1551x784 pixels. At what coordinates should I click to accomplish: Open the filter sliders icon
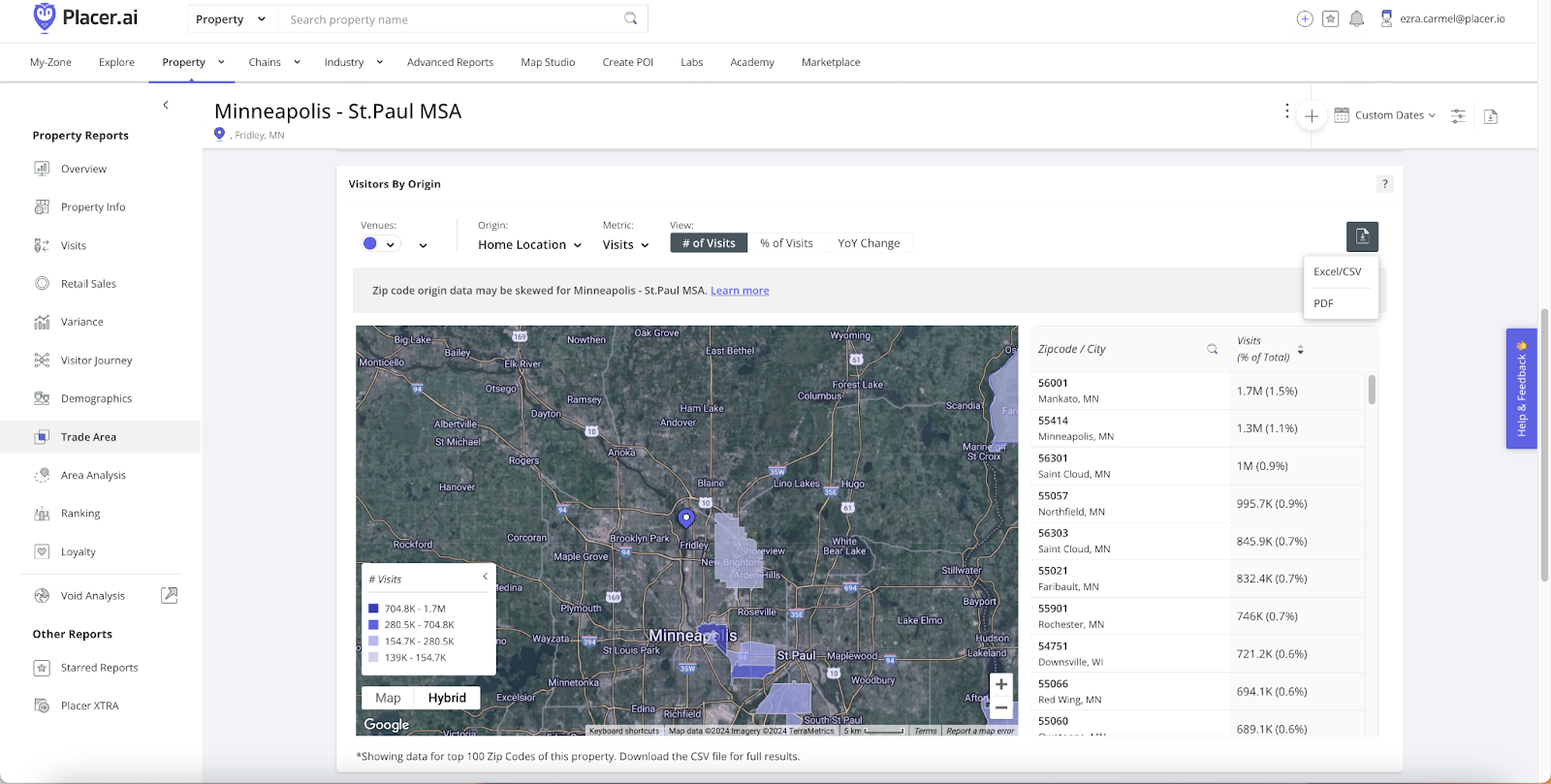coord(1458,116)
